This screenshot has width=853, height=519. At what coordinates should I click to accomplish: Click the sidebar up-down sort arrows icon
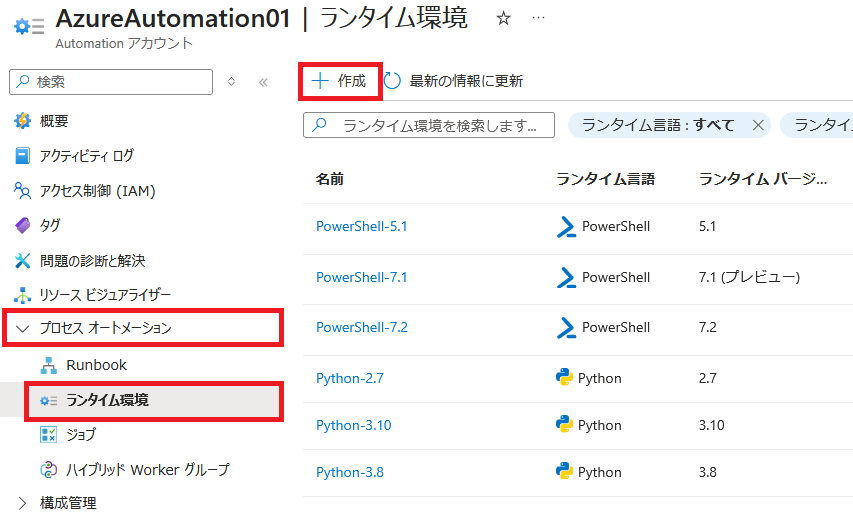point(232,82)
